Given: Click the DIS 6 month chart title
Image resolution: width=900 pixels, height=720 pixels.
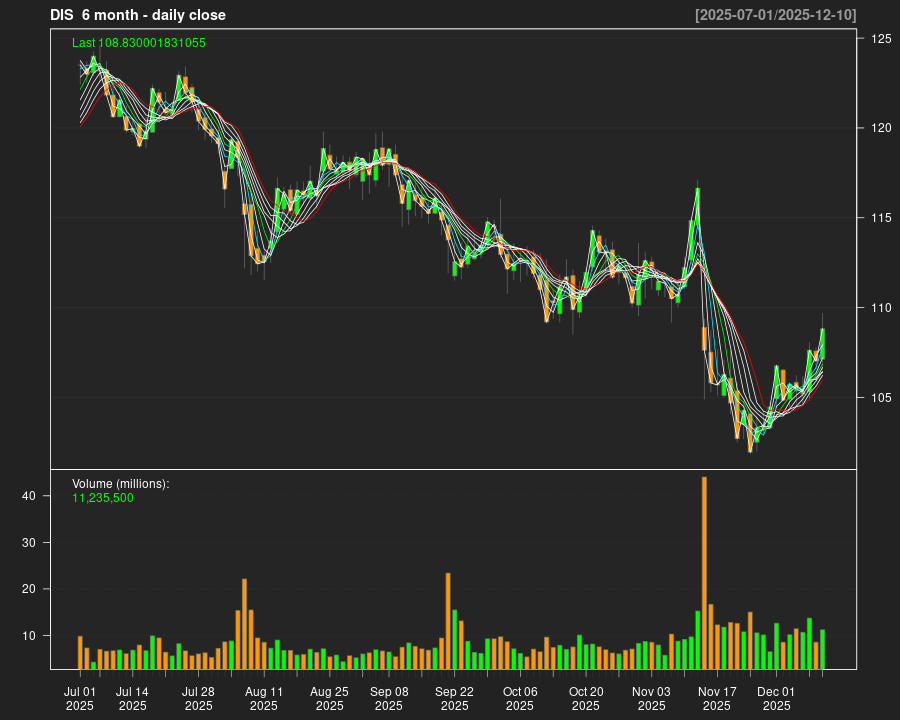Looking at the screenshot, I should point(138,15).
